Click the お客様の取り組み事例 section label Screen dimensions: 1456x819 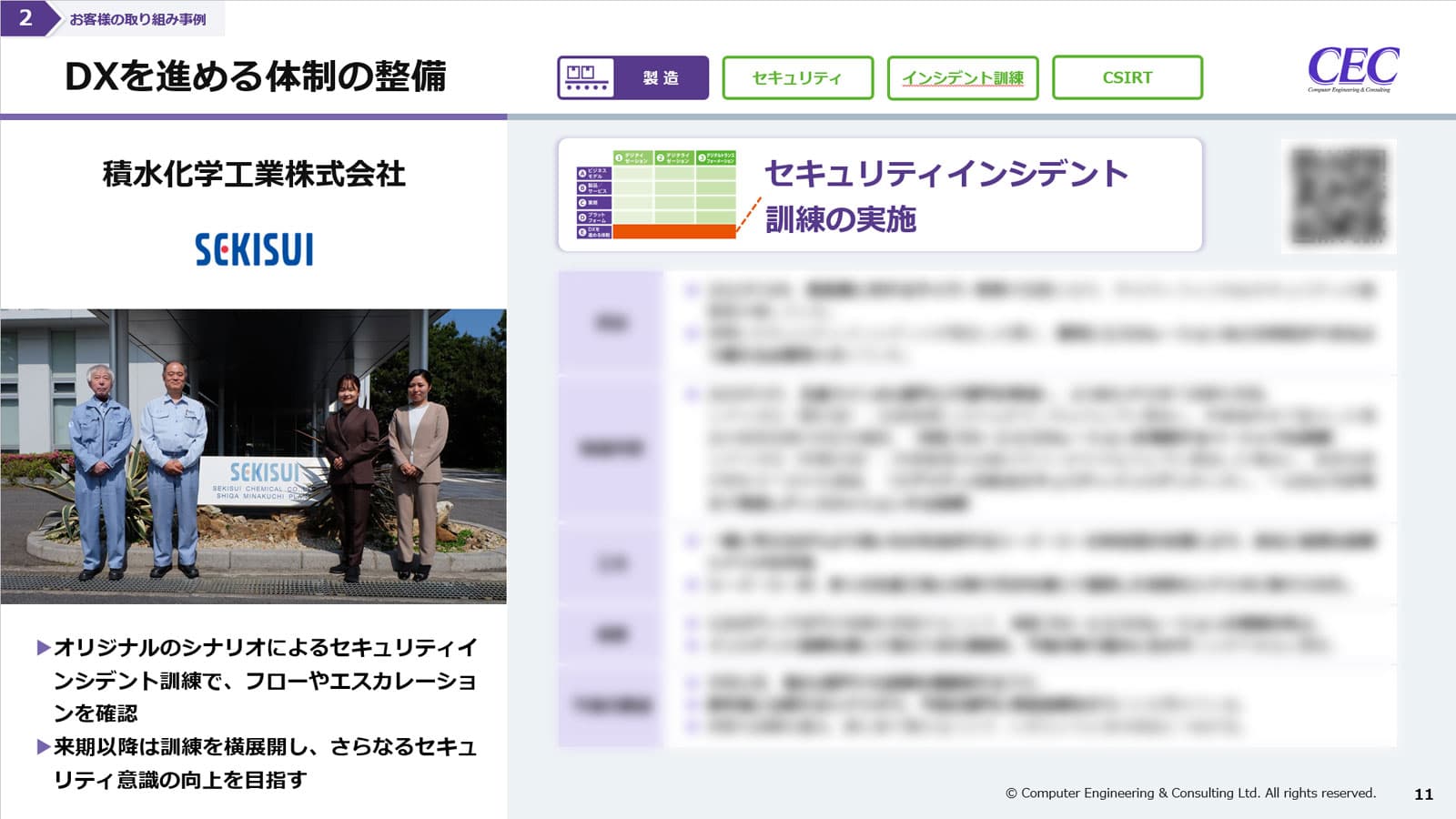point(137,18)
